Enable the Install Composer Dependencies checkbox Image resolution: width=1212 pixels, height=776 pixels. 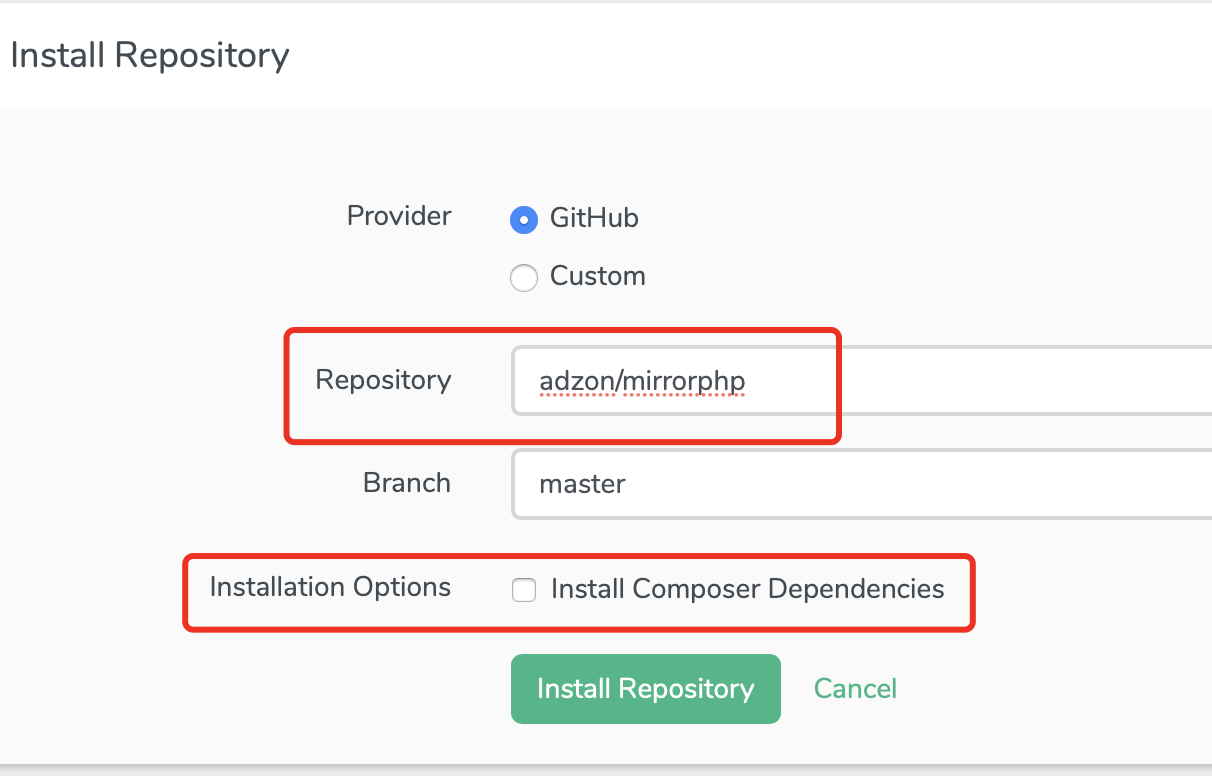coord(524,590)
